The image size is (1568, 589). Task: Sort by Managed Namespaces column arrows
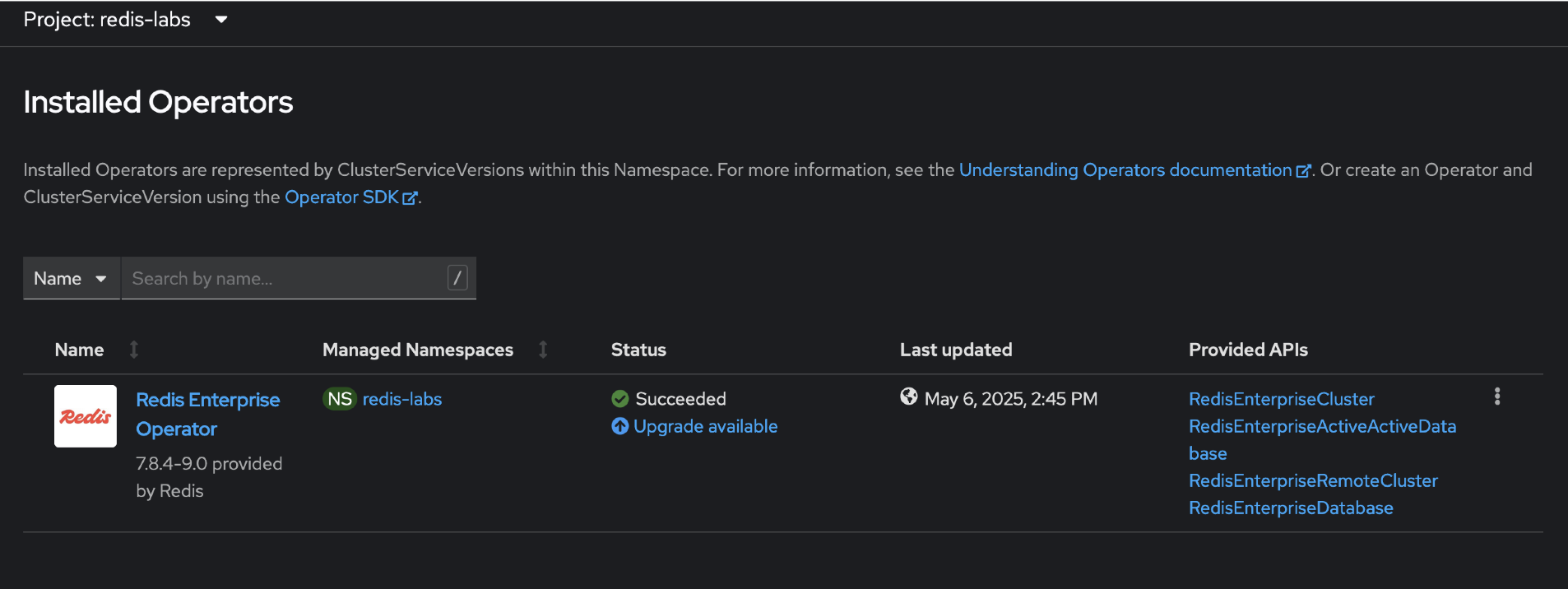coord(543,350)
